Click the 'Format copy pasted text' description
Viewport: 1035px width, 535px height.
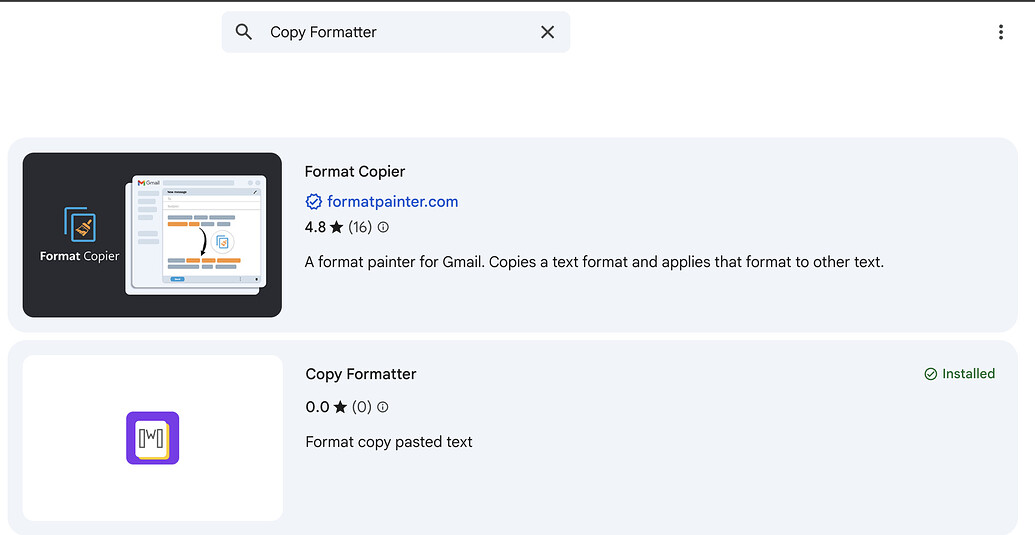[389, 441]
